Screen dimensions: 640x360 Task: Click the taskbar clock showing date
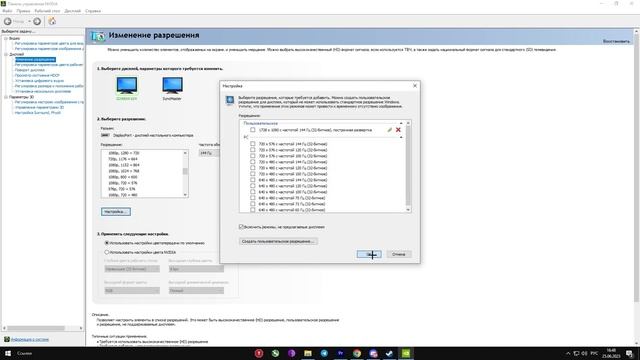(x=611, y=353)
